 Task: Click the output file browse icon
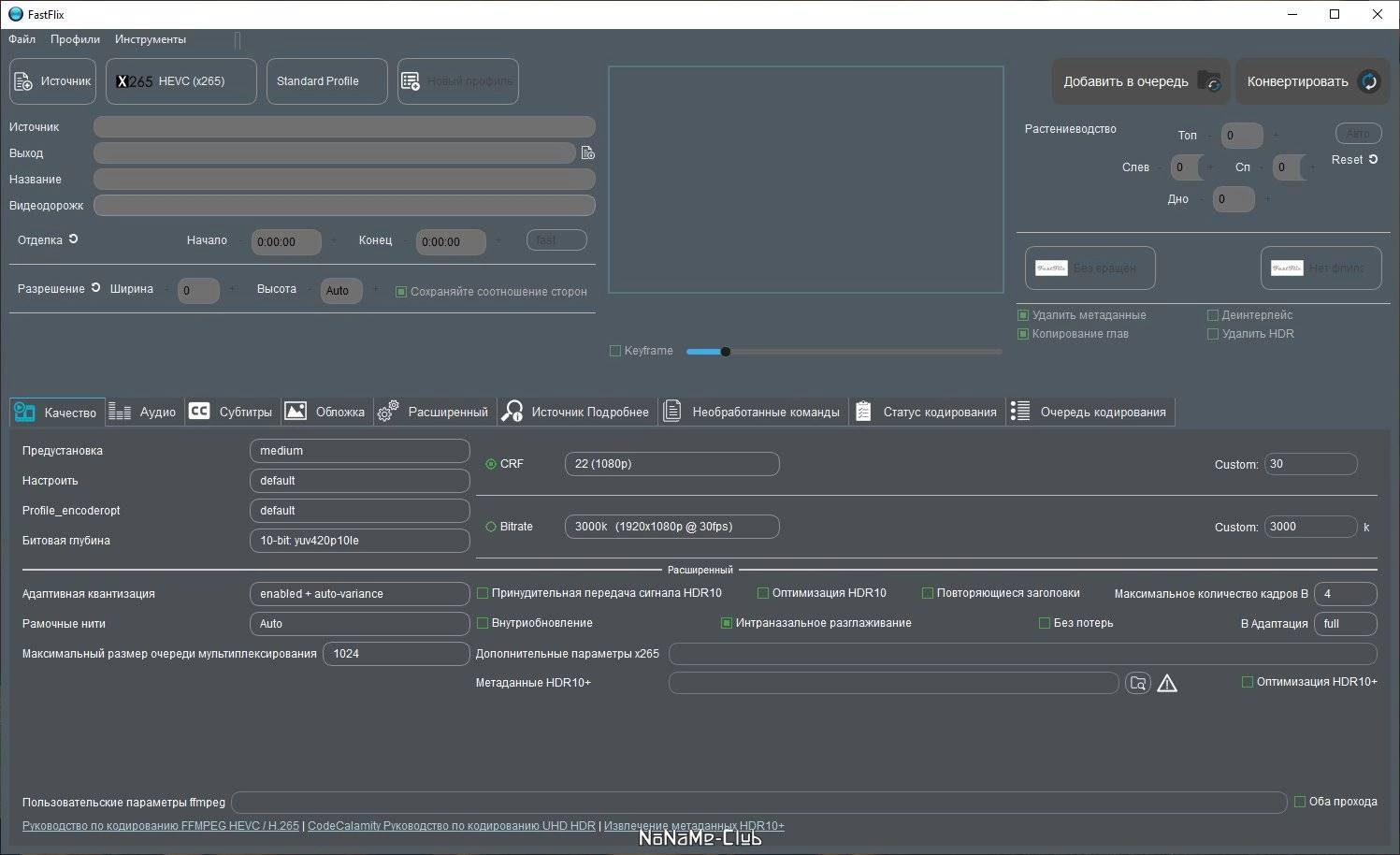pos(588,152)
